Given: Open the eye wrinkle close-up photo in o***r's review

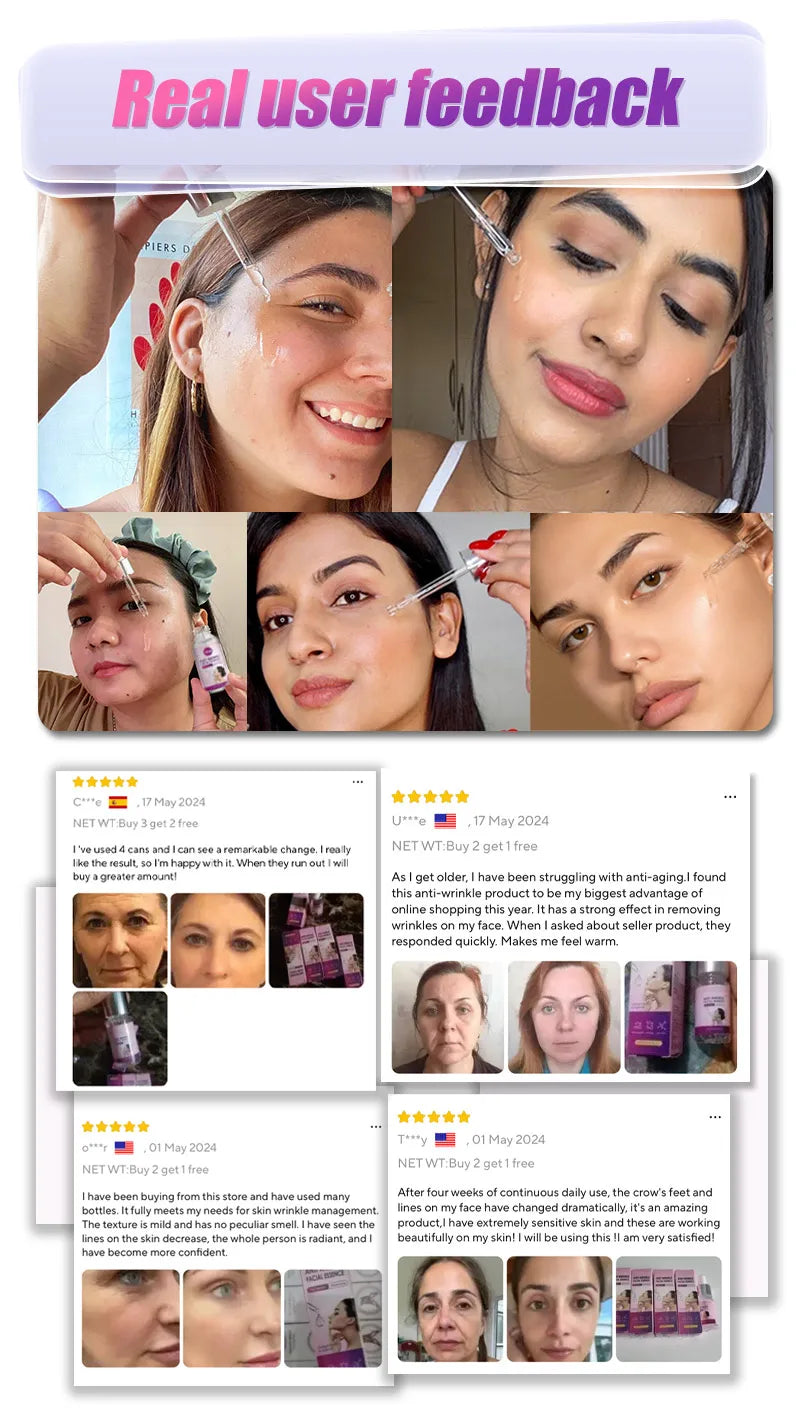Looking at the screenshot, I should (131, 1318).
